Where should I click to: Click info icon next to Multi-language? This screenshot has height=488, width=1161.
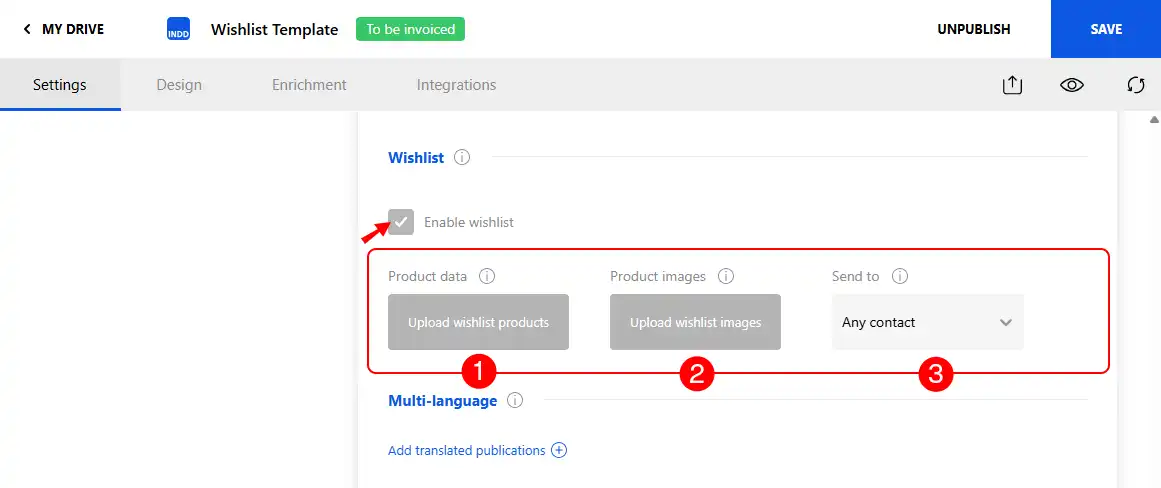[x=515, y=401]
